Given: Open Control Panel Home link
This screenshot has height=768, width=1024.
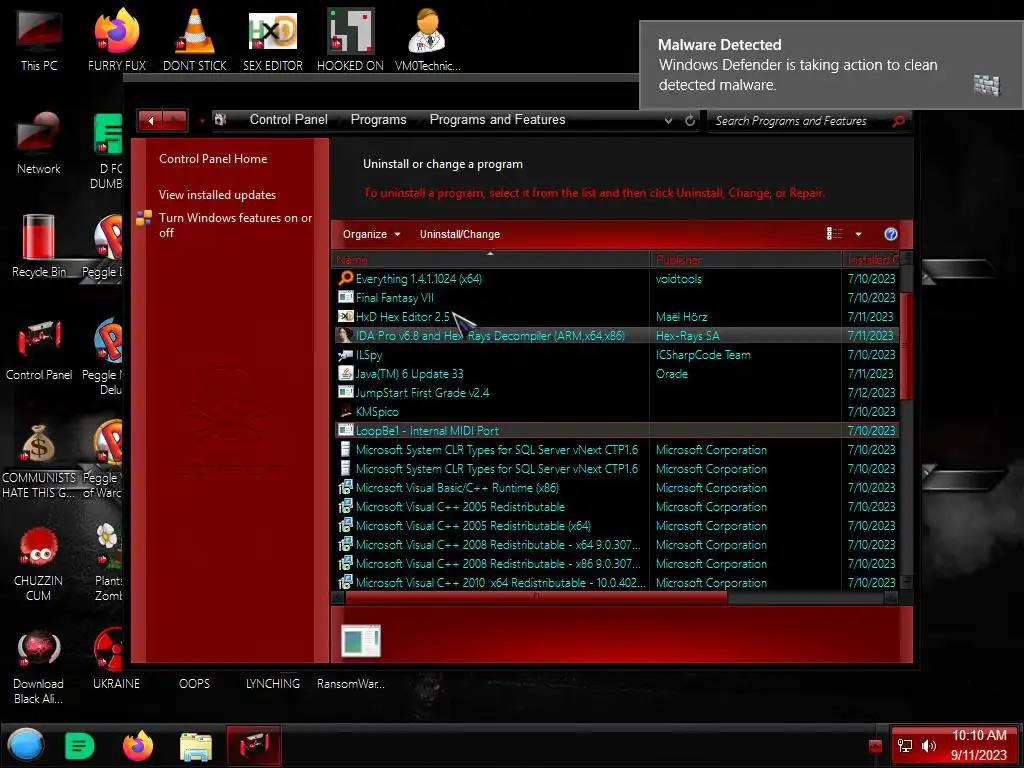Looking at the screenshot, I should pyautogui.click(x=213, y=159).
